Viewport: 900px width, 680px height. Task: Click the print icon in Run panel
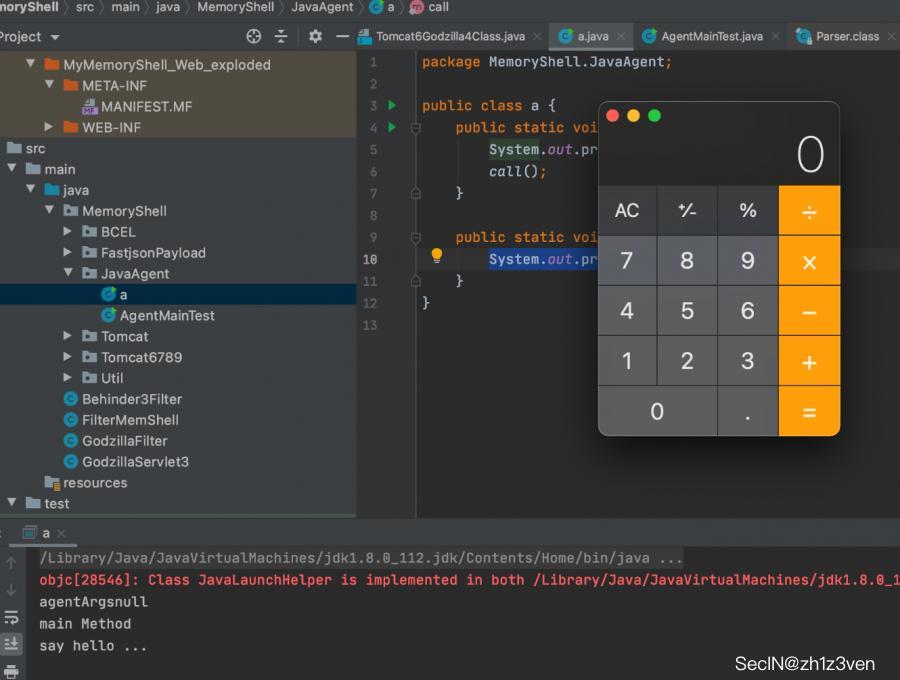tap(12, 671)
